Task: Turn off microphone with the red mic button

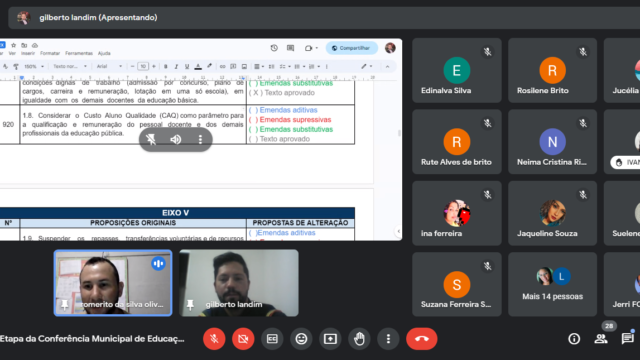Action: 214,339
